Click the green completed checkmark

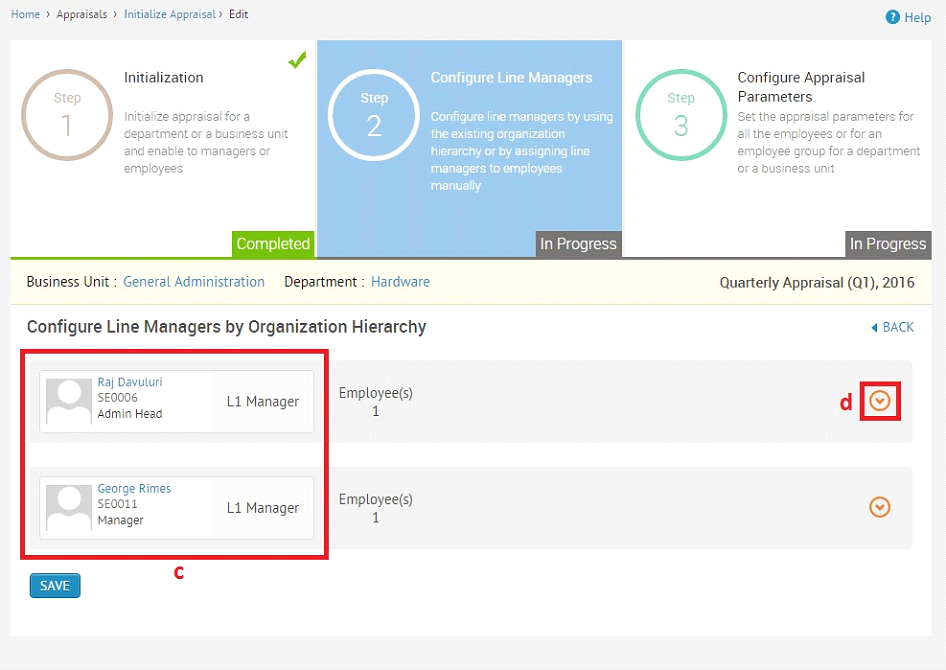(297, 60)
